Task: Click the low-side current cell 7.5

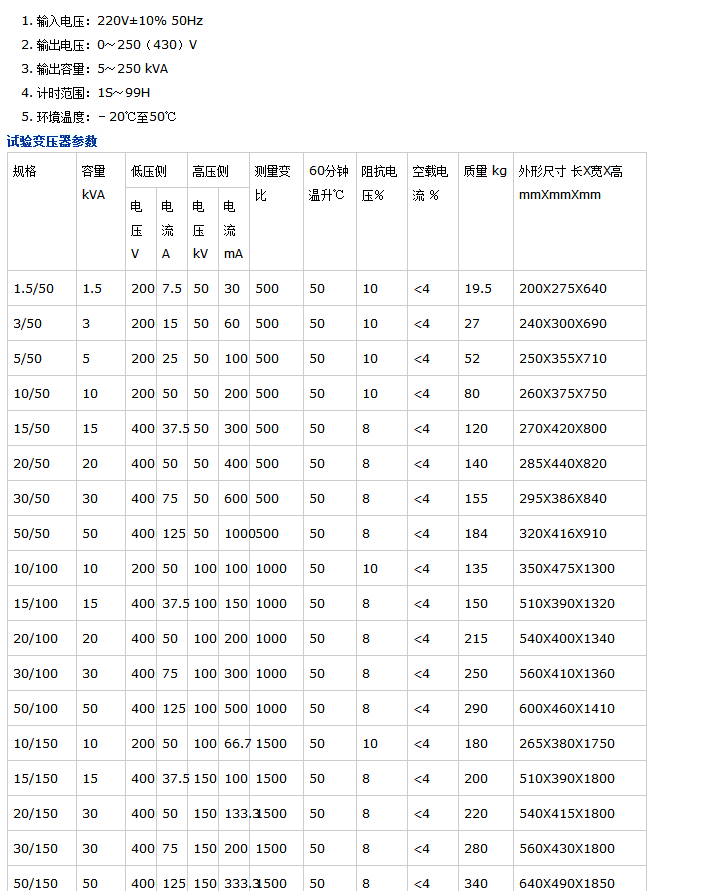Action: [172, 289]
